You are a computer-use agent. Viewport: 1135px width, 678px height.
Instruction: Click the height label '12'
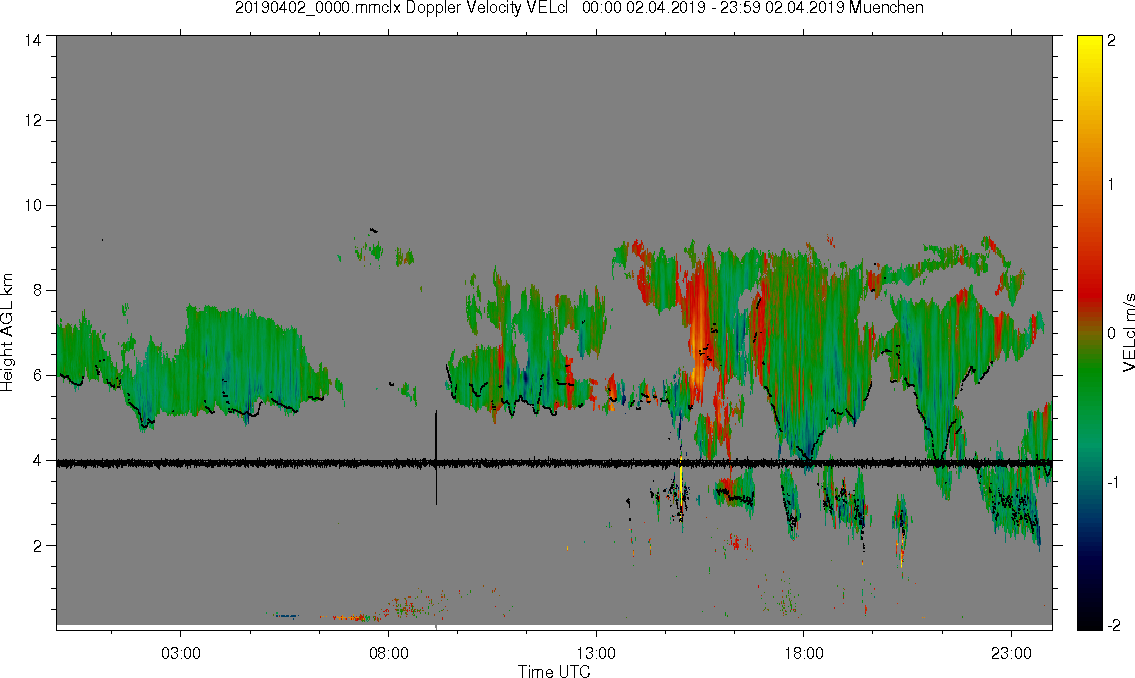pyautogui.click(x=33, y=120)
